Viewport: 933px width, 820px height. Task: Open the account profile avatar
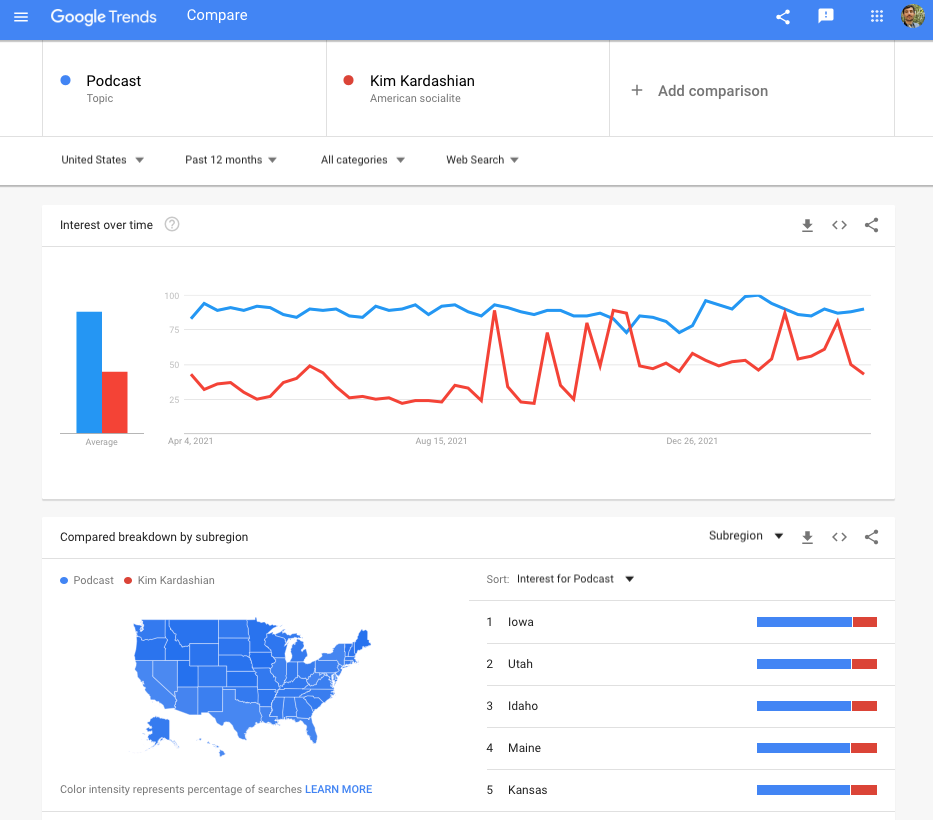point(913,16)
